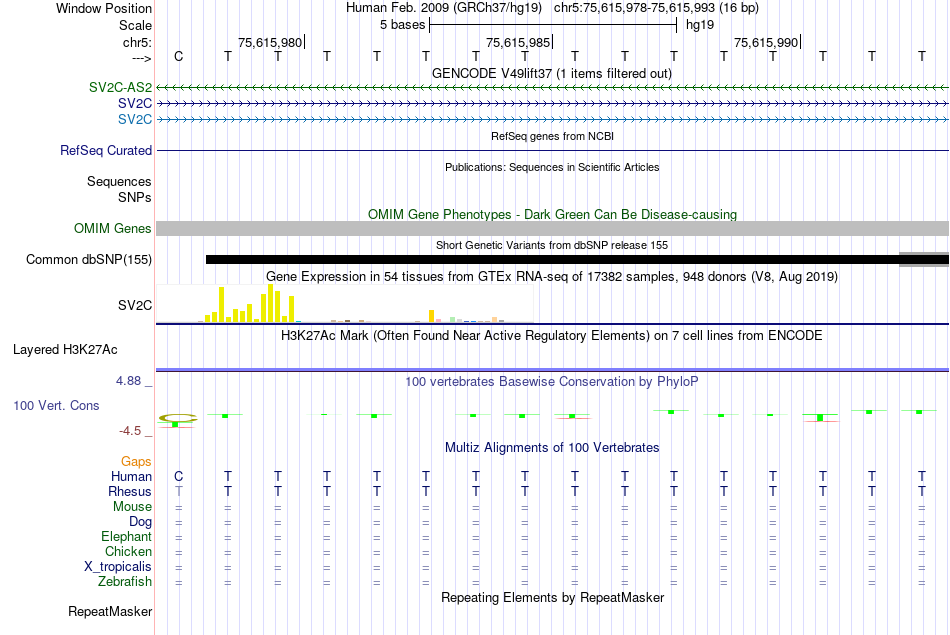This screenshot has width=950, height=635.
Task: Open the RefSeq Curated track label
Action: 105,150
